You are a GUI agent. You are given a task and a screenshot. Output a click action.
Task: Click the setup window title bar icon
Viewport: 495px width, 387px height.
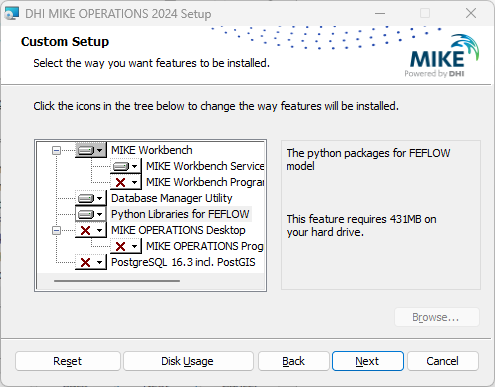click(x=11, y=14)
